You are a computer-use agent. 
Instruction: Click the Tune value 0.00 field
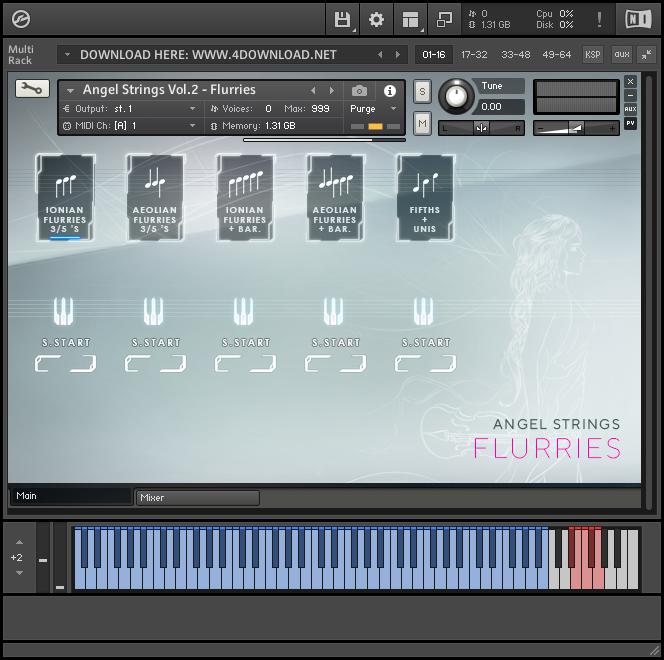500,107
